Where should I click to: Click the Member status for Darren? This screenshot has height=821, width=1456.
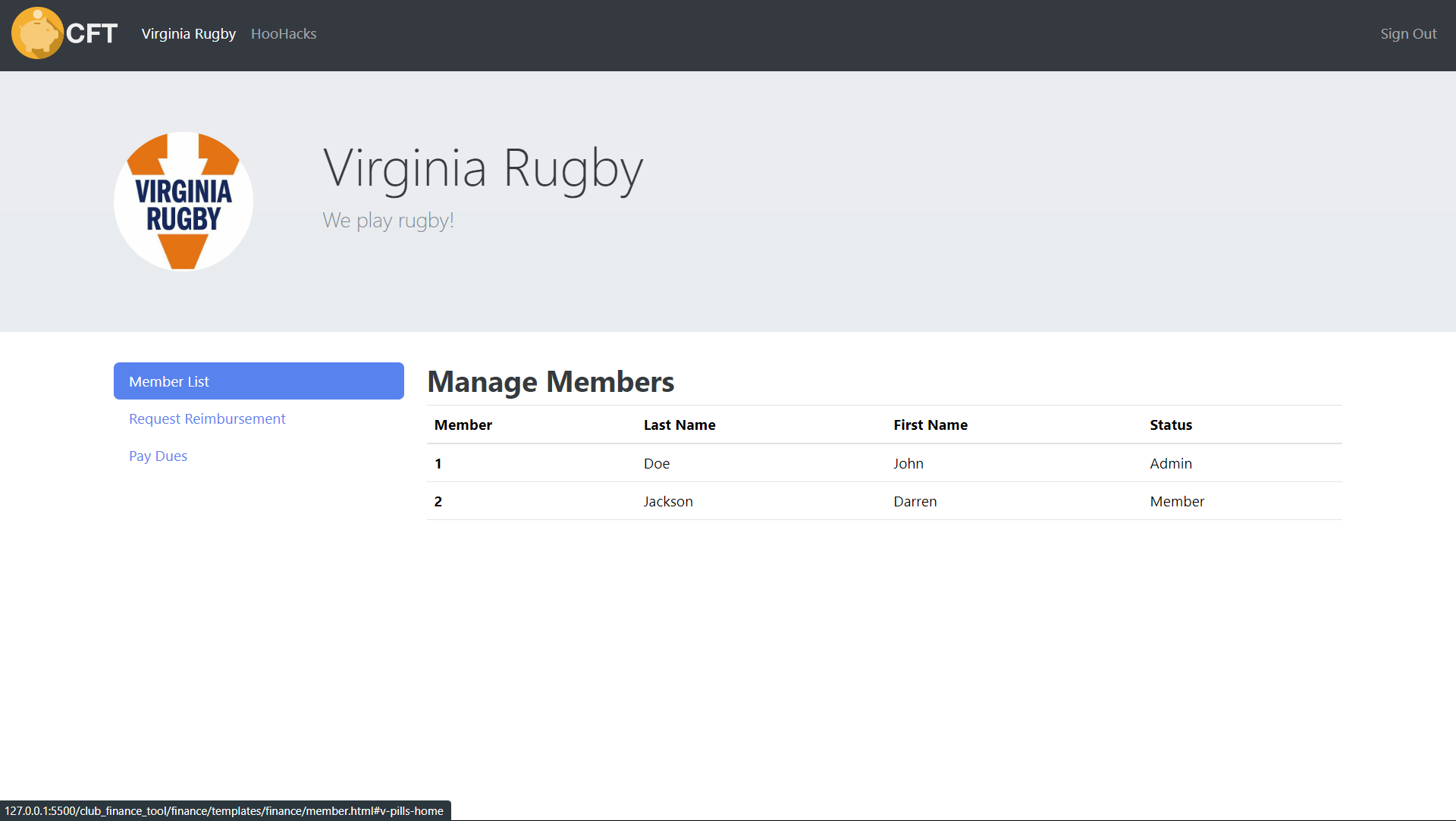click(1177, 502)
